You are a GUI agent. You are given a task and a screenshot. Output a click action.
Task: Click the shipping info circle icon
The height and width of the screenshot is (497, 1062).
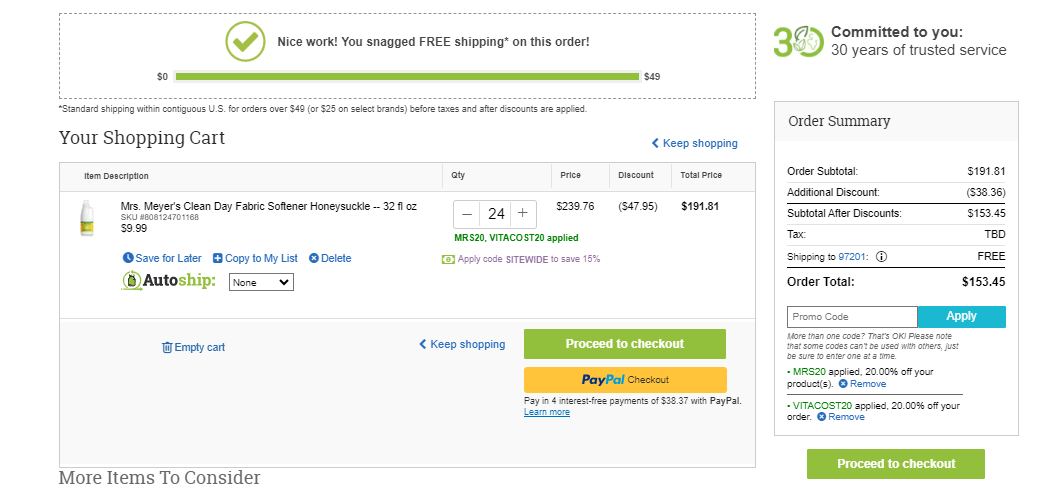pos(881,257)
